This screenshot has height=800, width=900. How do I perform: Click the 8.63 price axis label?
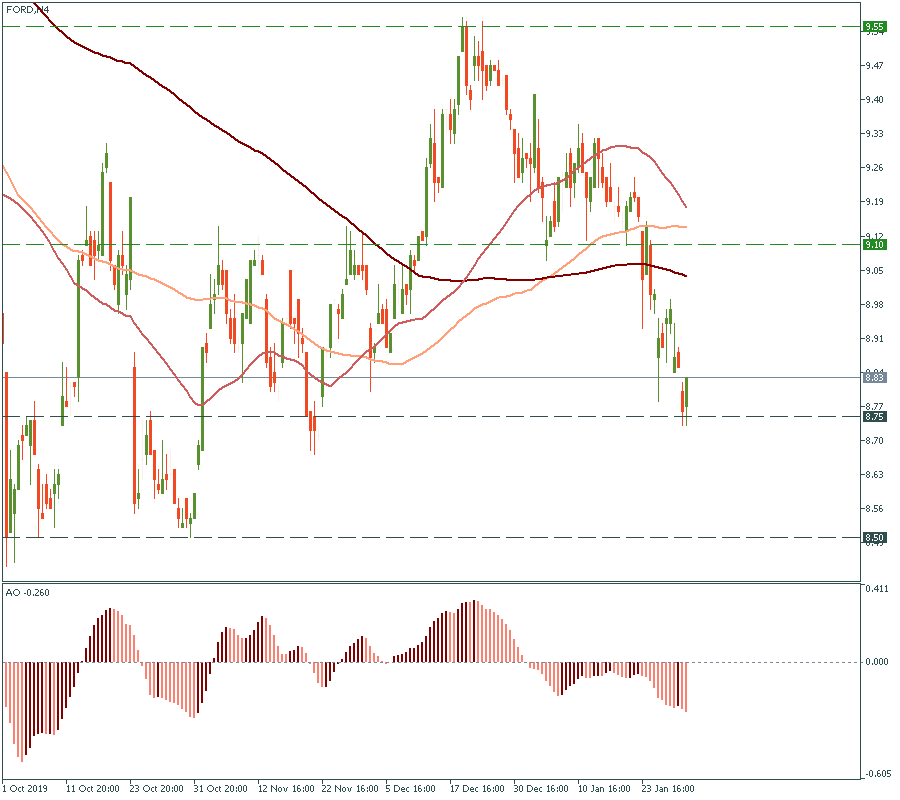pyautogui.click(x=875, y=474)
